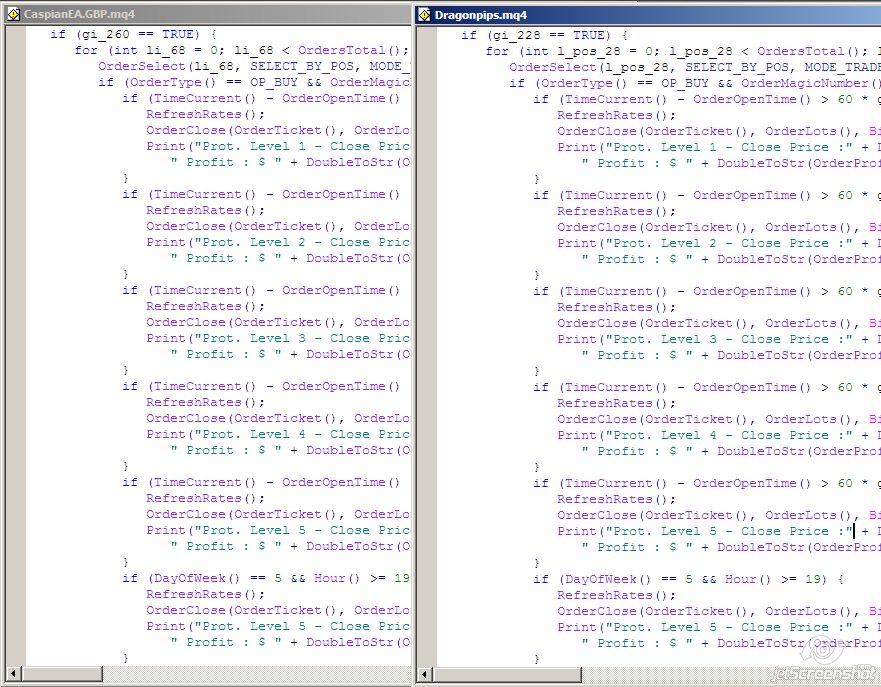Click 'TRUE' in CaspianEA first line
This screenshot has height=687, width=881.
(177, 34)
